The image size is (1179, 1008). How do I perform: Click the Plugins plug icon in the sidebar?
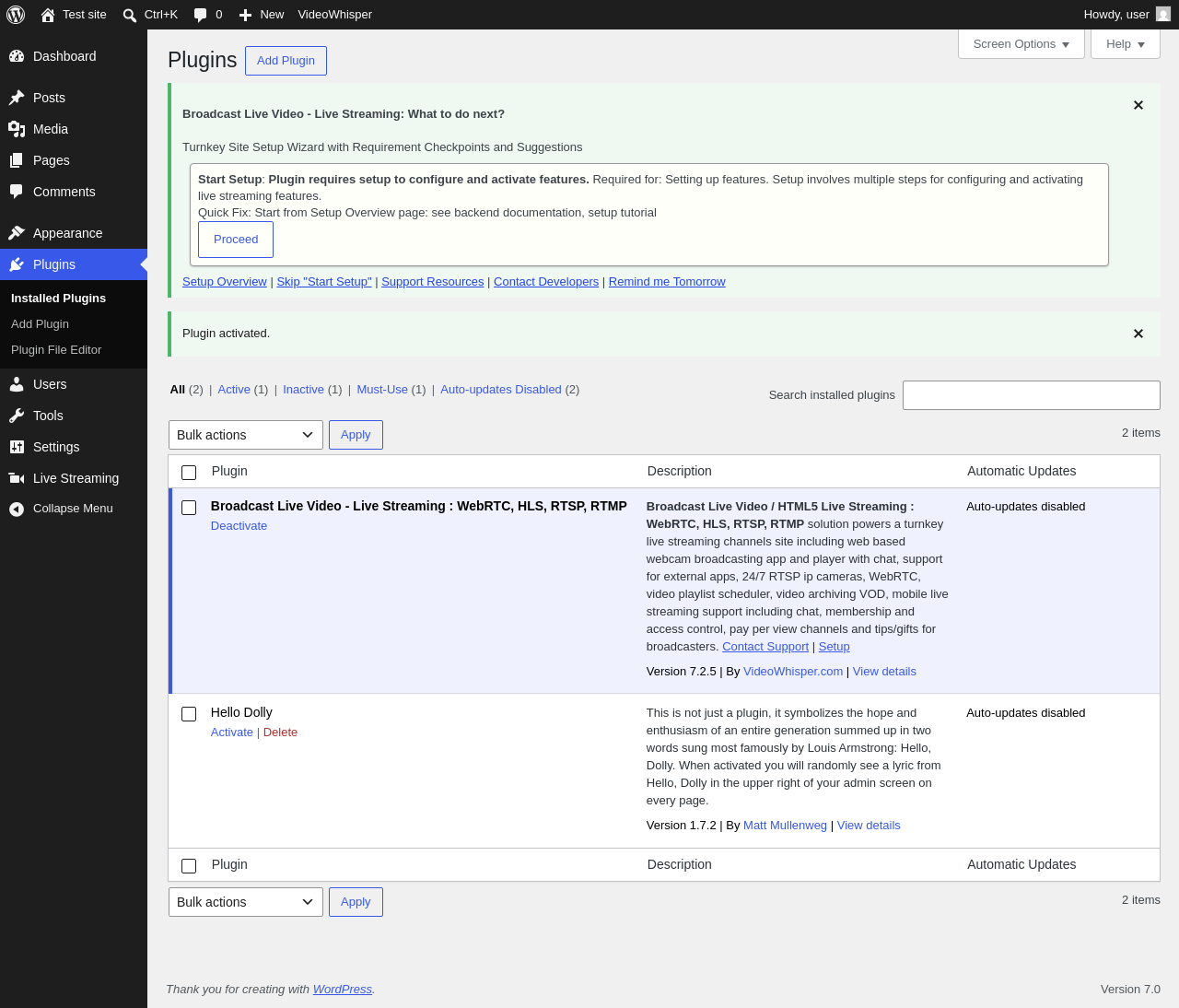click(17, 264)
